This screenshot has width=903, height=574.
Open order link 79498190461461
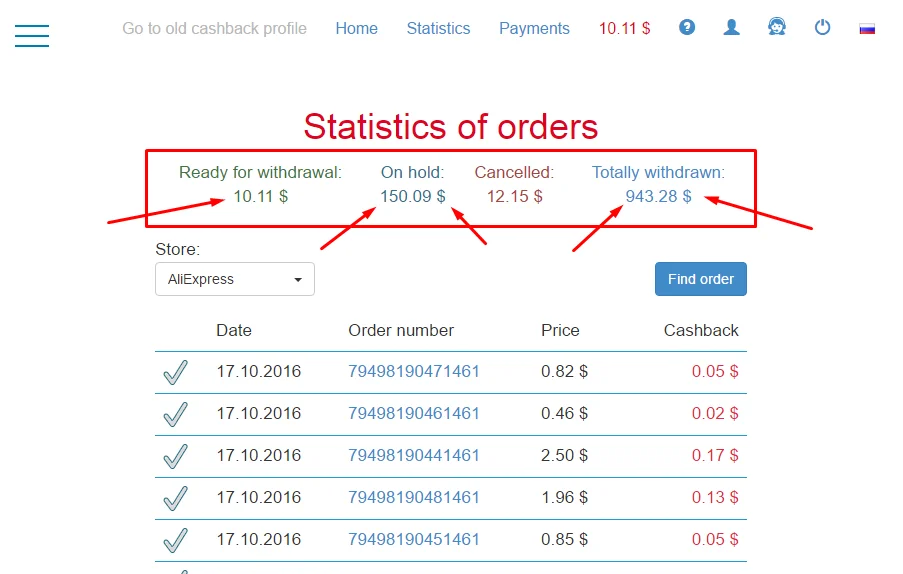pos(413,413)
